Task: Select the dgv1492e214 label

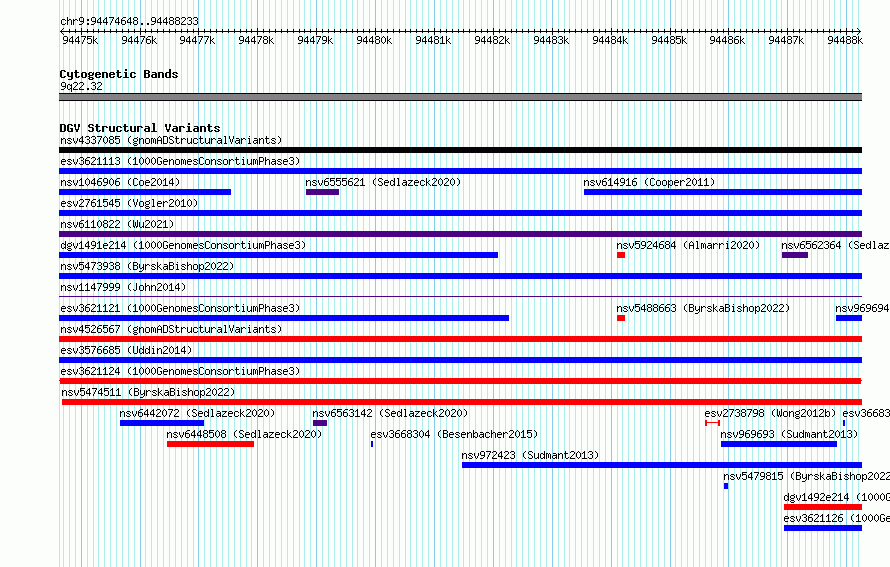Action: pyautogui.click(x=837, y=497)
